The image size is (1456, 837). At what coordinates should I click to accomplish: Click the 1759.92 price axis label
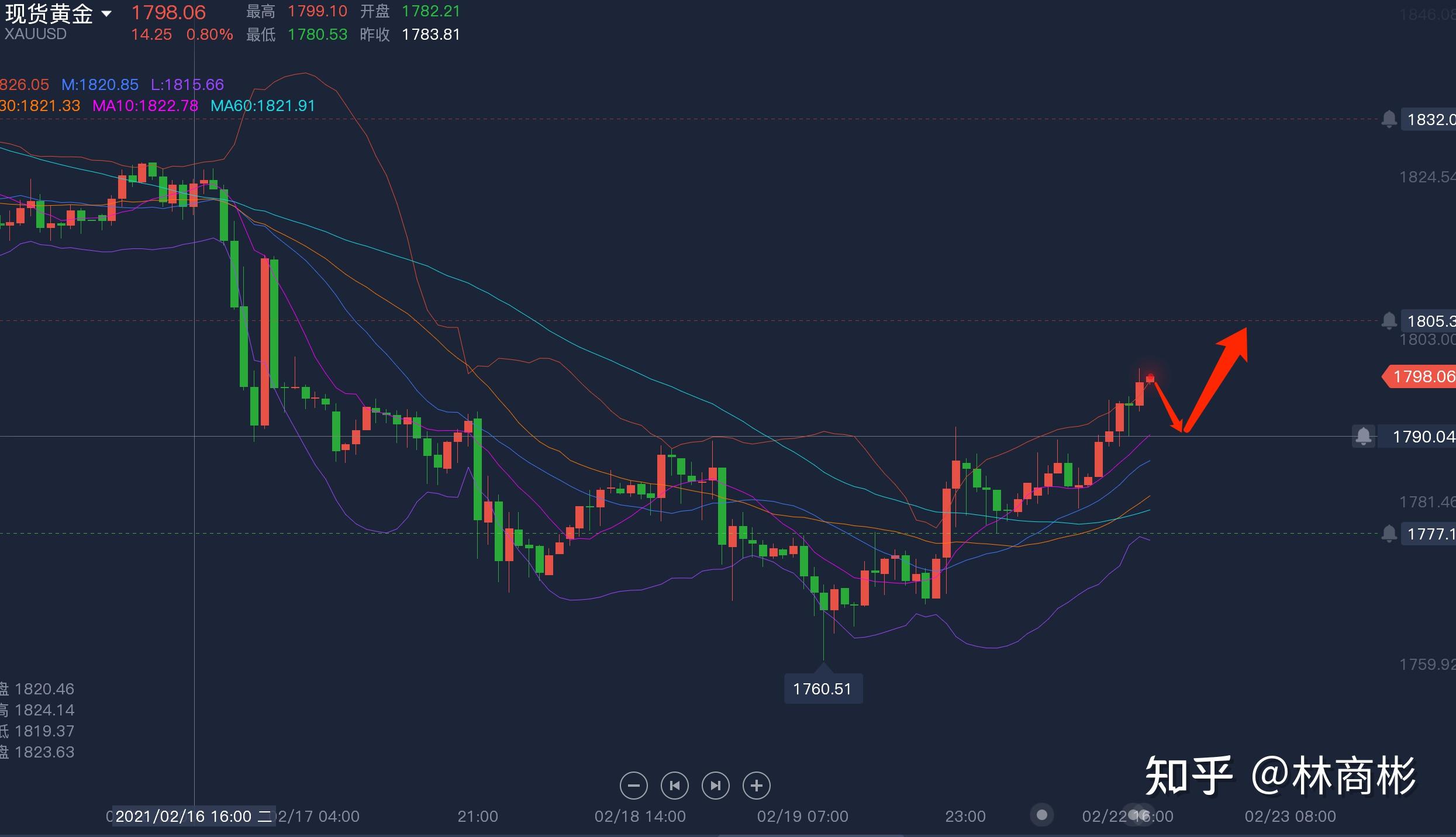click(x=1427, y=664)
